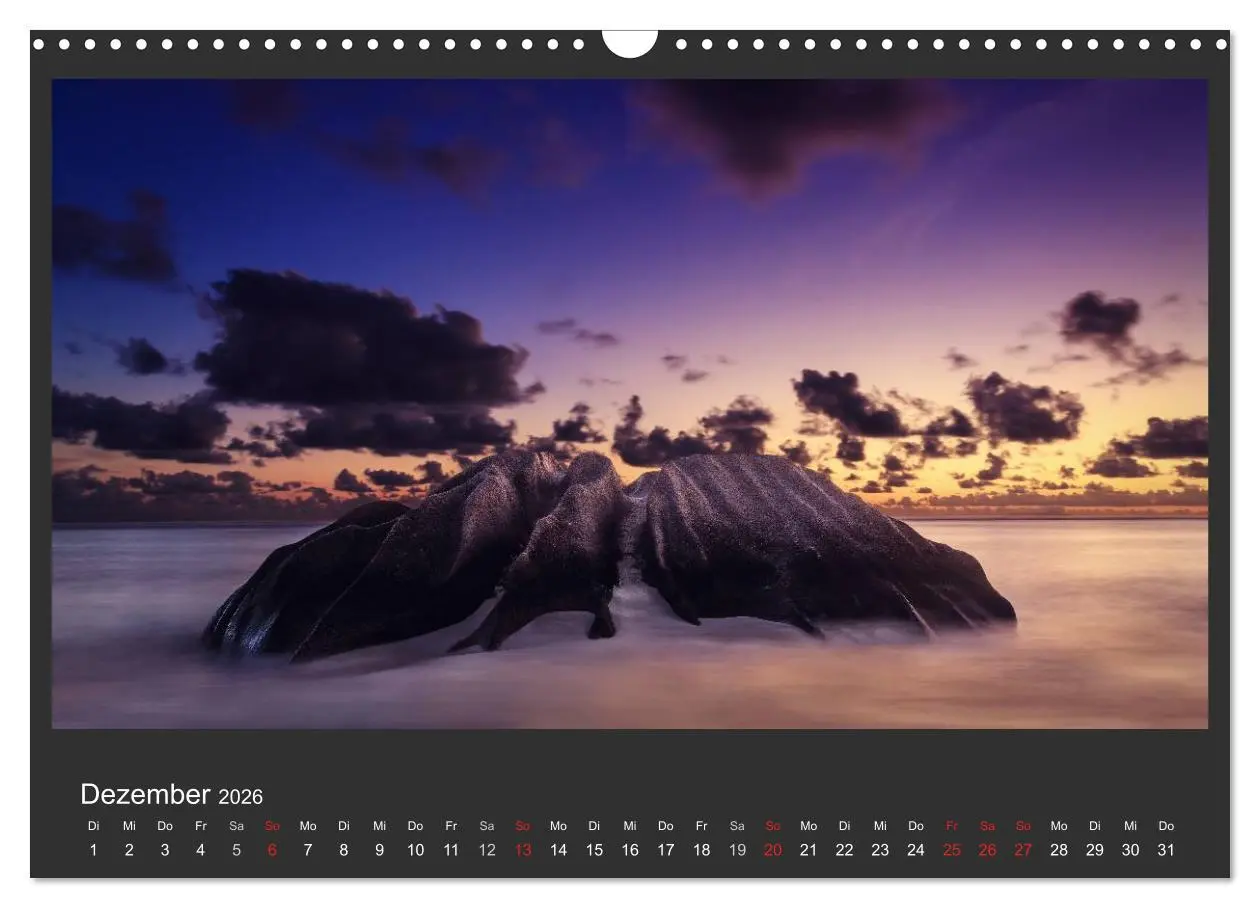Select date 7 under Mo
The height and width of the screenshot is (908, 1260).
tap(308, 850)
